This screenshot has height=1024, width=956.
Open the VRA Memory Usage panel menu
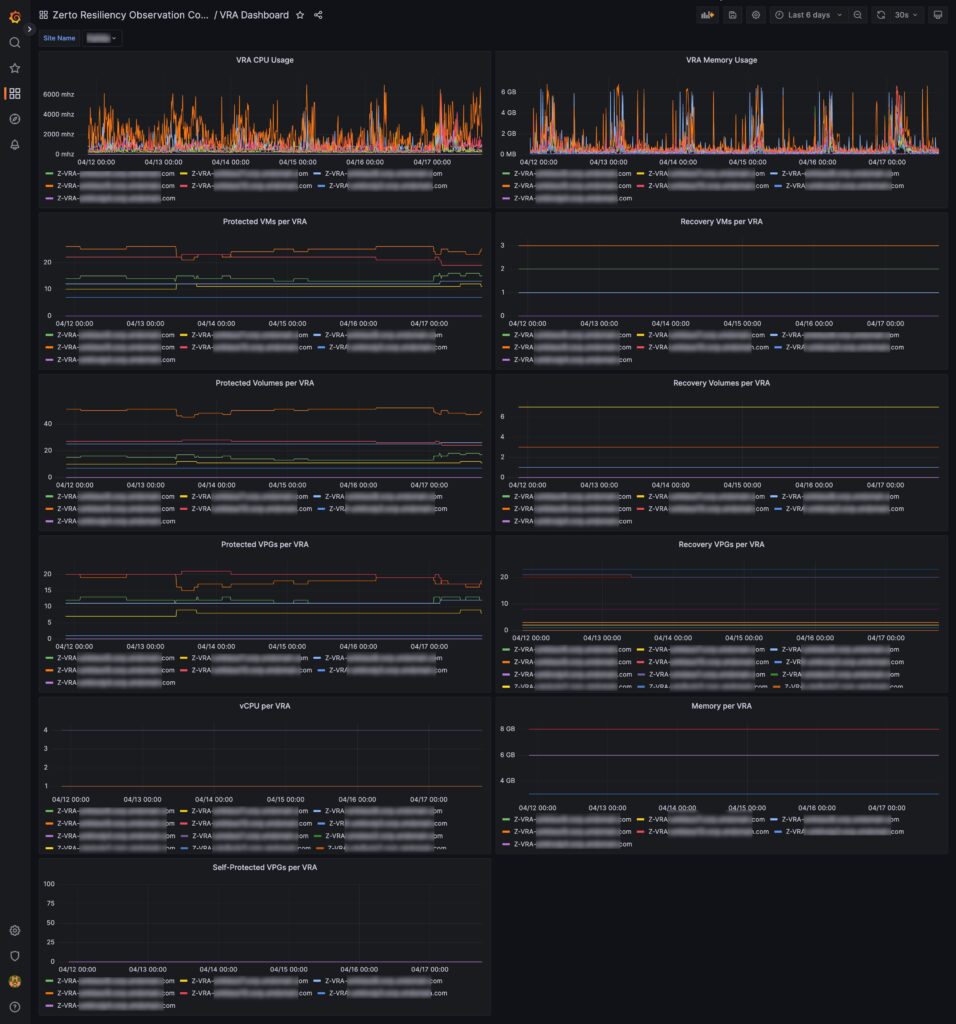coord(721,60)
